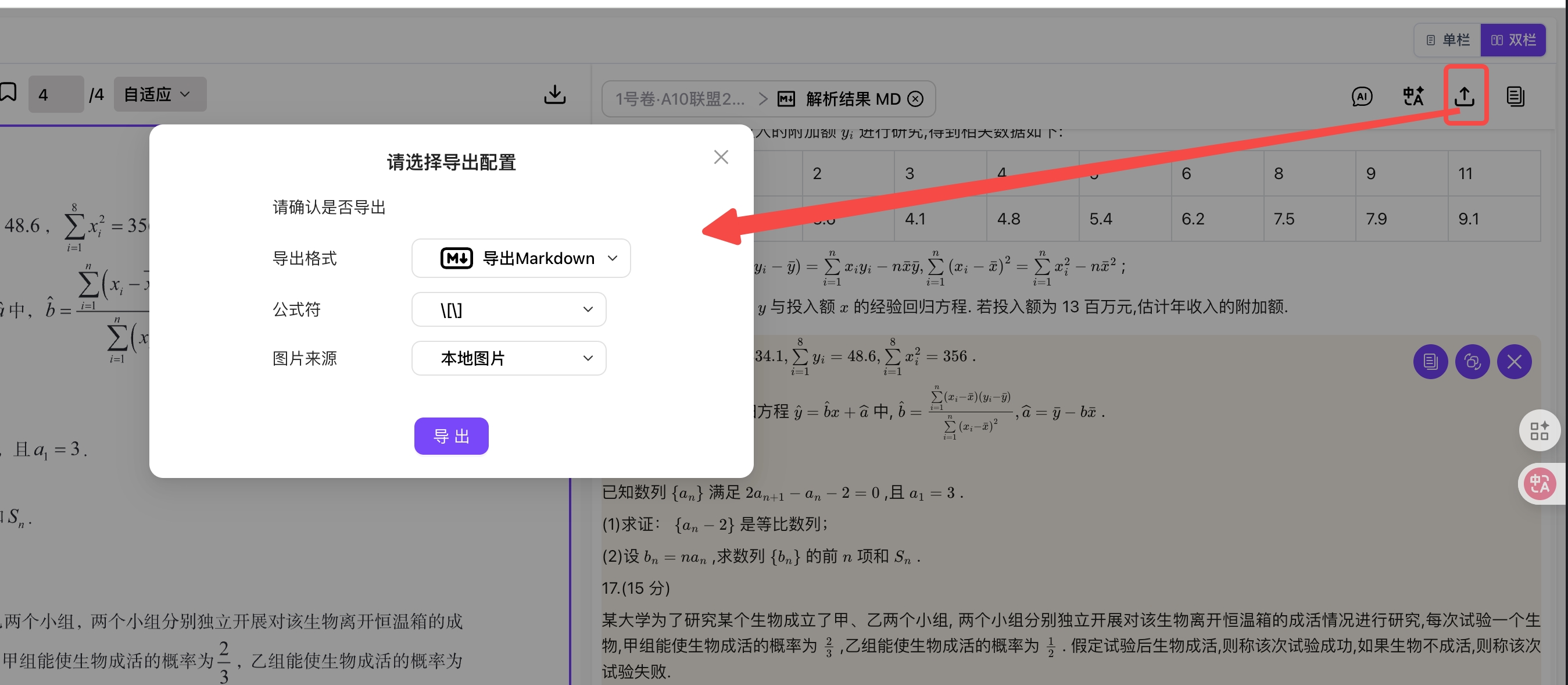Close the export configuration dialog
Viewport: 1568px width, 685px height.
pos(721,157)
